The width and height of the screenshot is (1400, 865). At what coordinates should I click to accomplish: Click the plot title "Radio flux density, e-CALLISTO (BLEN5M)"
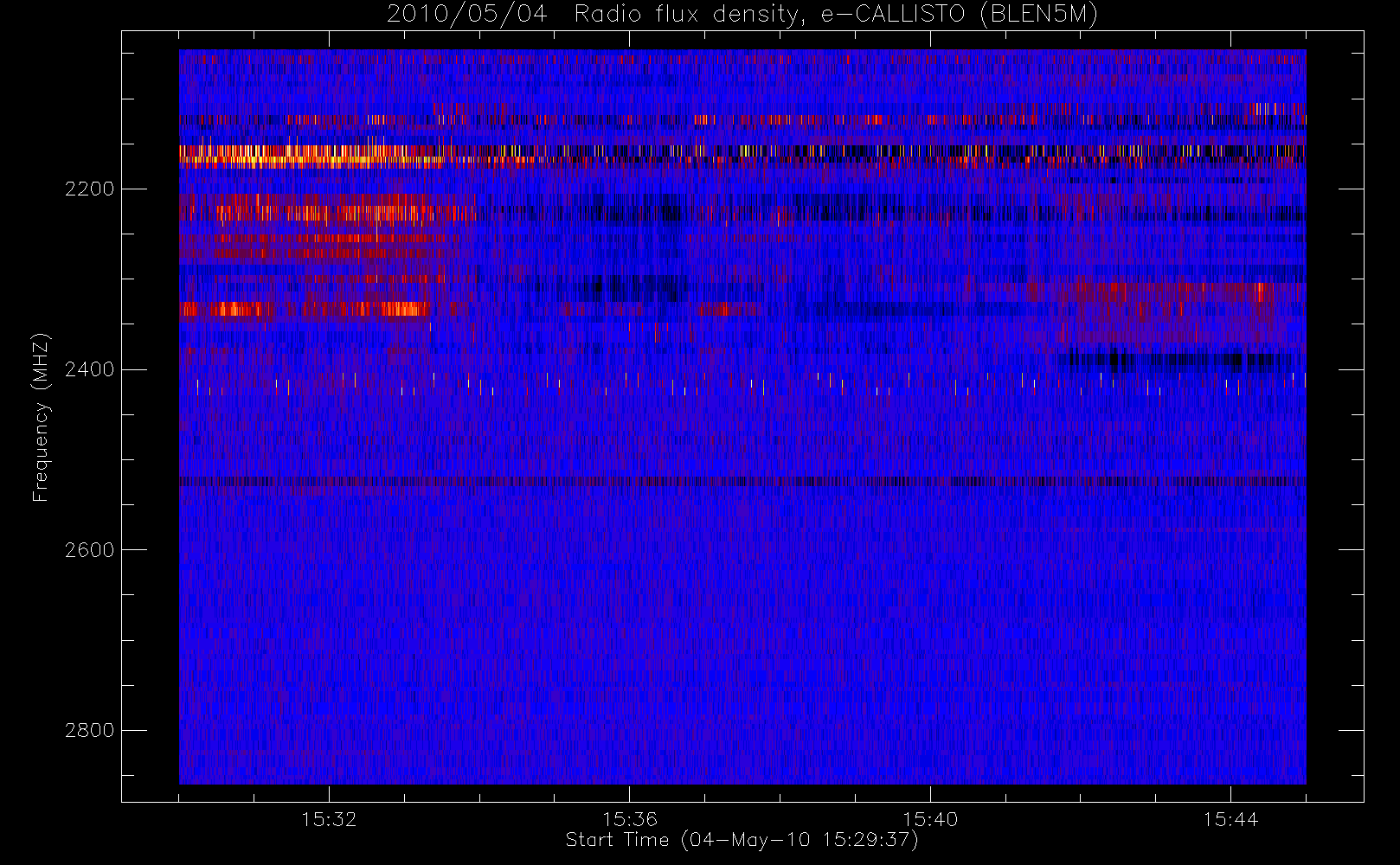[837, 15]
